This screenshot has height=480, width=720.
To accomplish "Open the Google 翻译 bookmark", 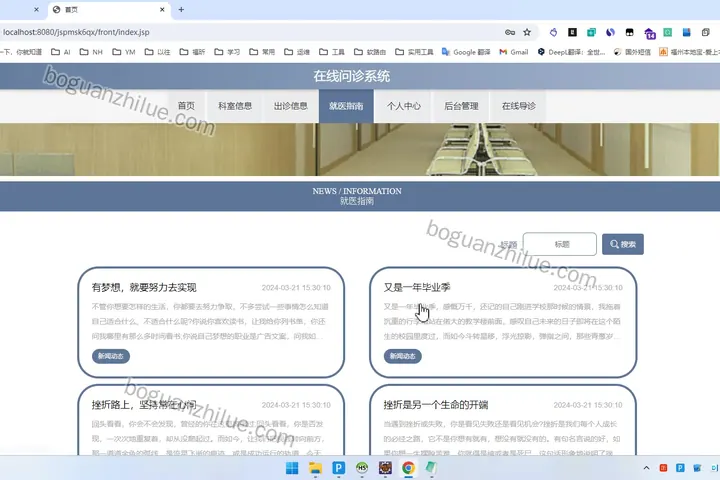I will click(x=466, y=52).
